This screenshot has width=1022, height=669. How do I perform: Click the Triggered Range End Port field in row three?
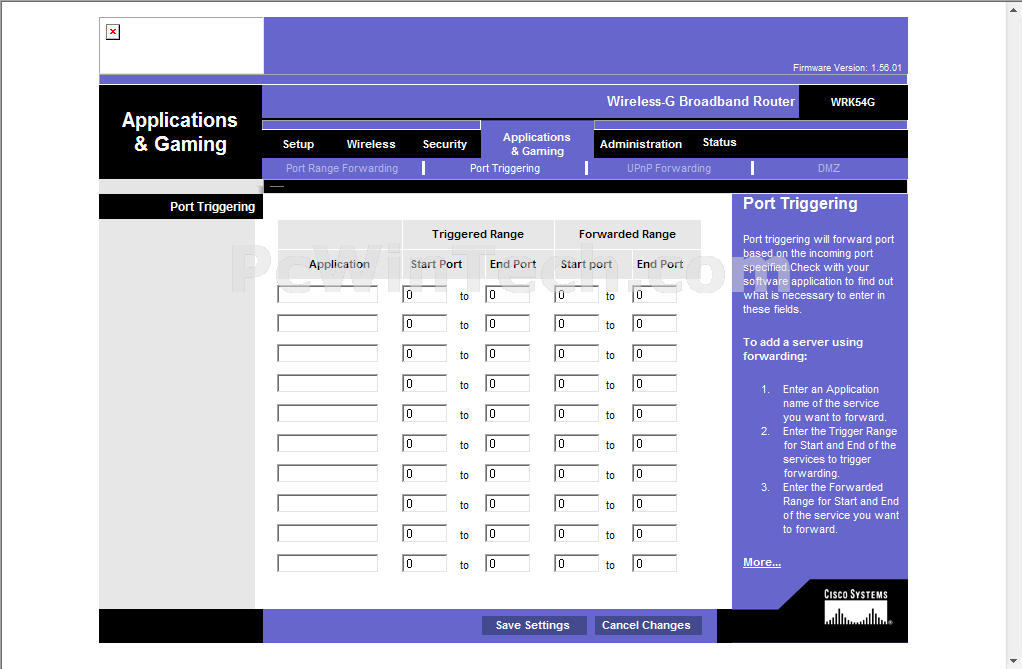(x=507, y=354)
